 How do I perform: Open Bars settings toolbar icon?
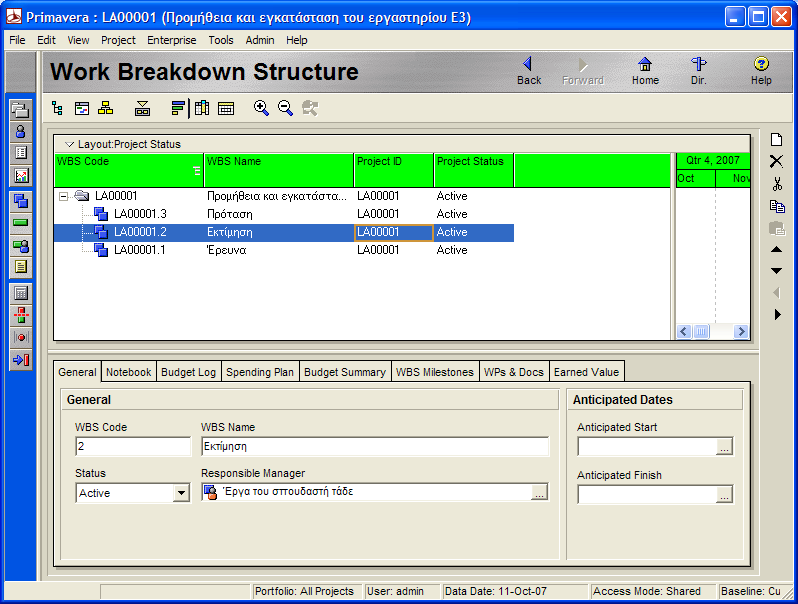[178, 108]
